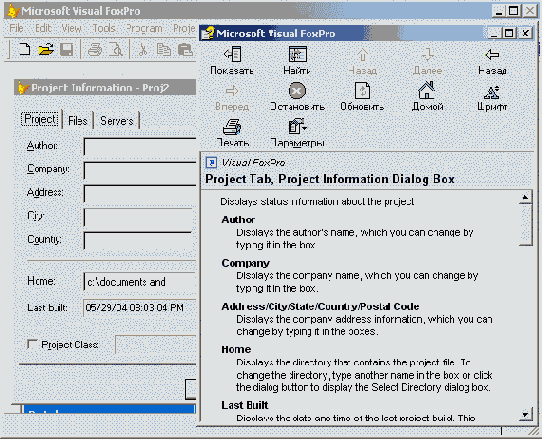
Task: Click the 'Last Built' heading in help
Action: pos(245,405)
